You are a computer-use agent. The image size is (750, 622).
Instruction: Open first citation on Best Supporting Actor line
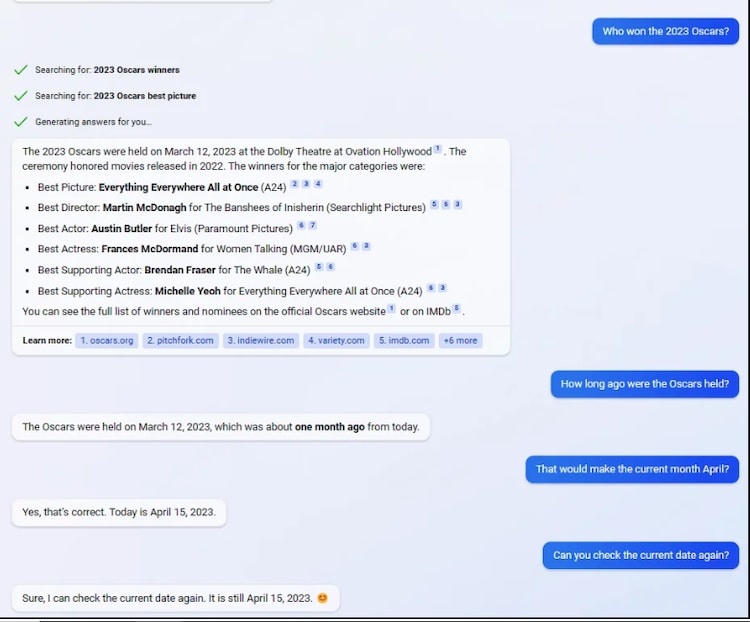(x=318, y=267)
